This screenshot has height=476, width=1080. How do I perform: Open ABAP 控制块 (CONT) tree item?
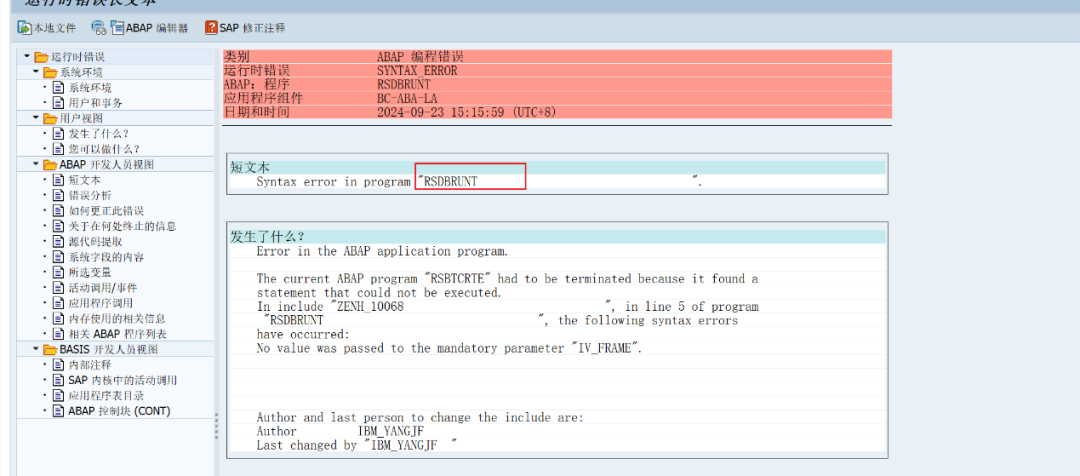pyautogui.click(x=119, y=411)
